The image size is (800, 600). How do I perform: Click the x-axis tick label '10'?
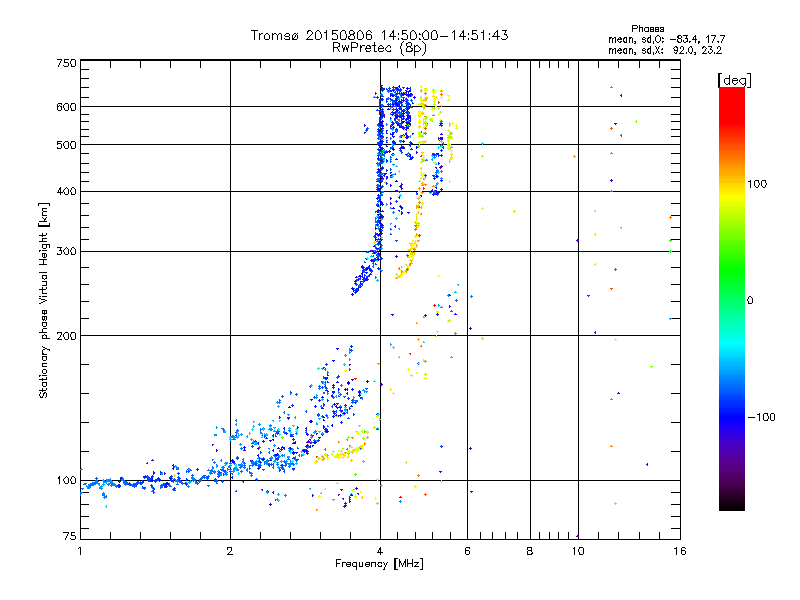578,551
